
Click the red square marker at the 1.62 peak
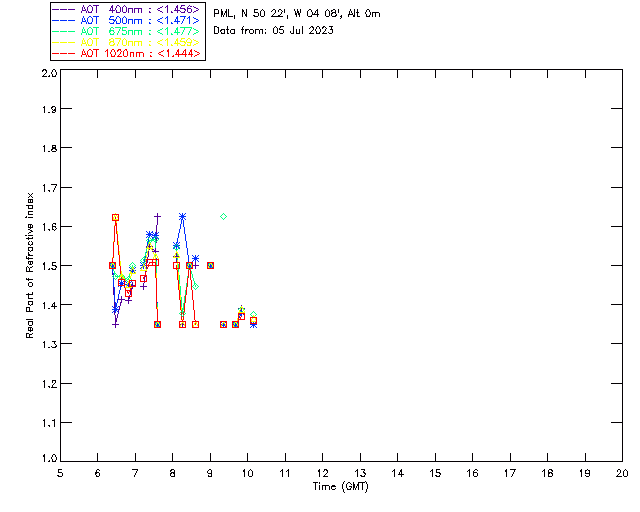(x=116, y=217)
